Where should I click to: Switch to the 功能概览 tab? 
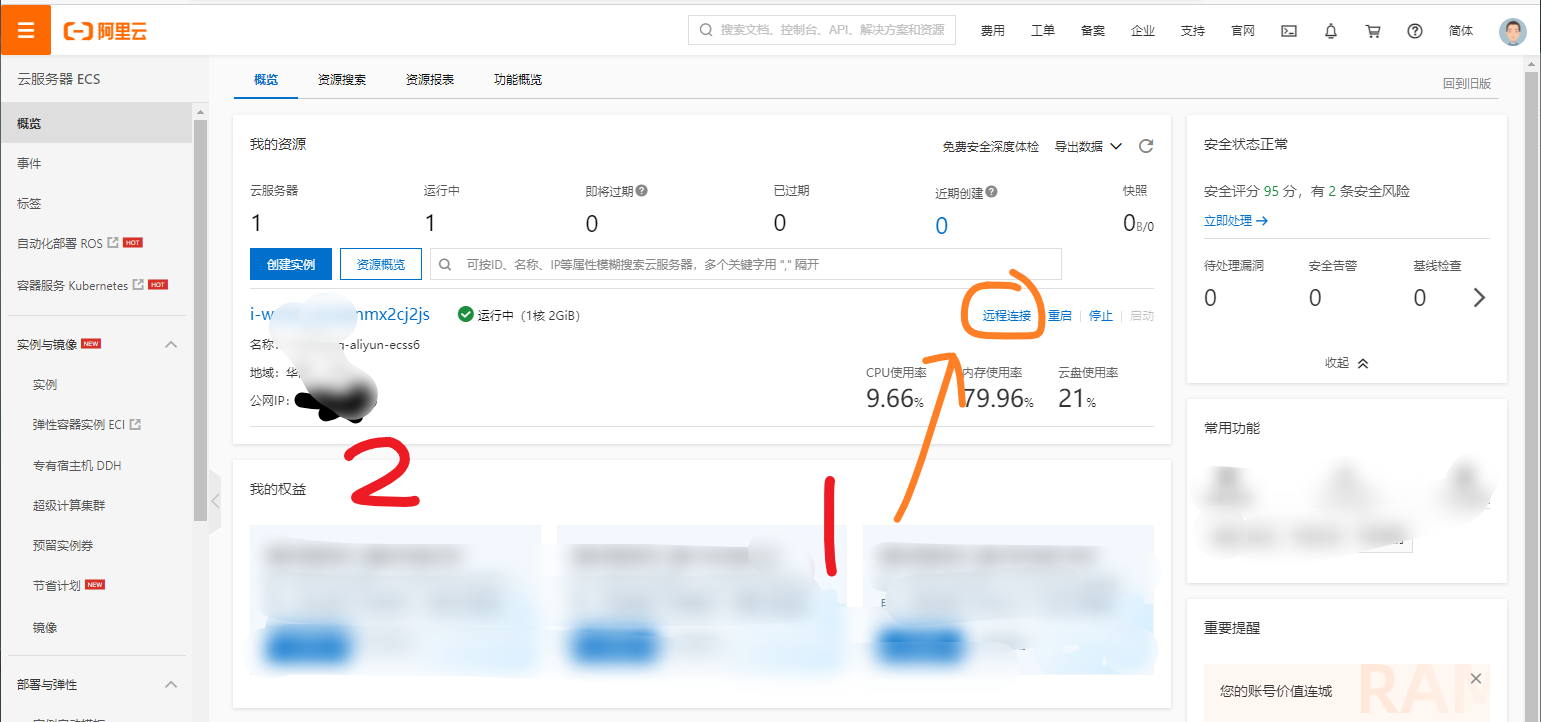point(517,78)
